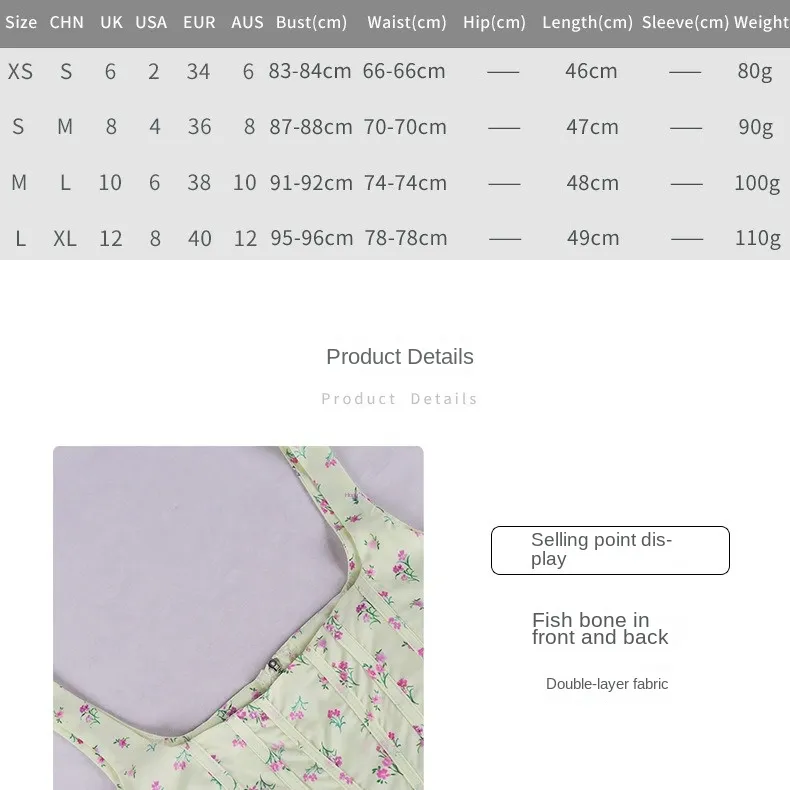Click the floral top product photo
The height and width of the screenshot is (790, 790).
tap(238, 618)
